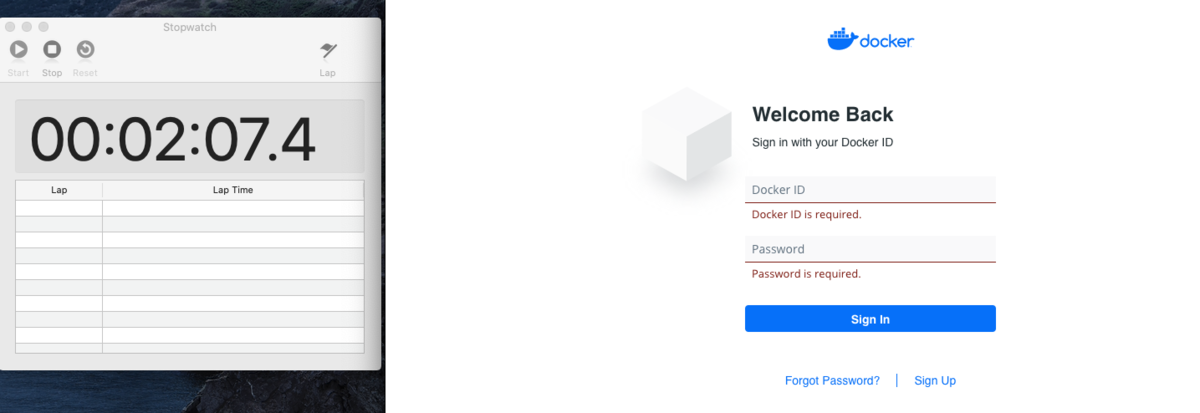The height and width of the screenshot is (413, 1200).
Task: Stop the running stopwatch
Action: pyautogui.click(x=52, y=50)
